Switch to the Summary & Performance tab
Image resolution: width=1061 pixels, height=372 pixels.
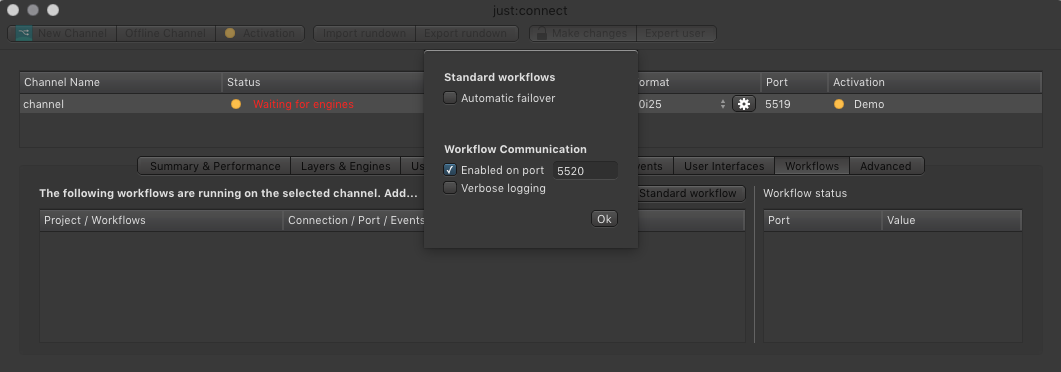(x=215, y=166)
